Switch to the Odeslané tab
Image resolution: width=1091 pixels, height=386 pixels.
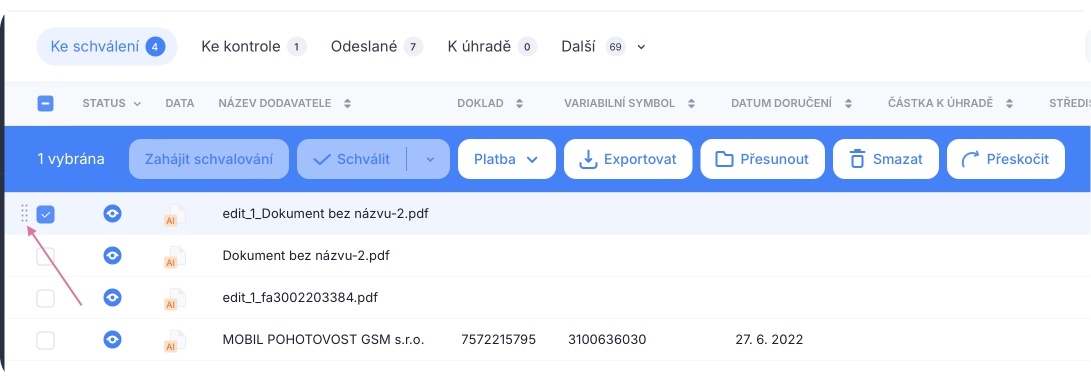click(376, 47)
